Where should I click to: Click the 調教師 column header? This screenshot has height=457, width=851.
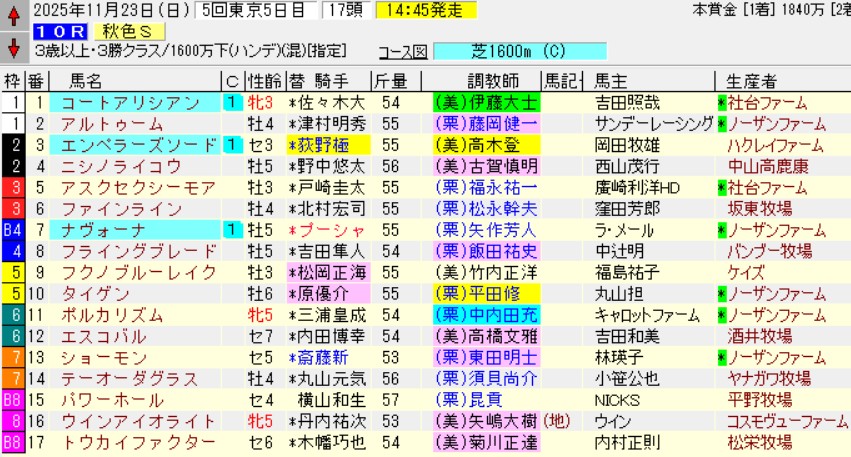pyautogui.click(x=484, y=81)
